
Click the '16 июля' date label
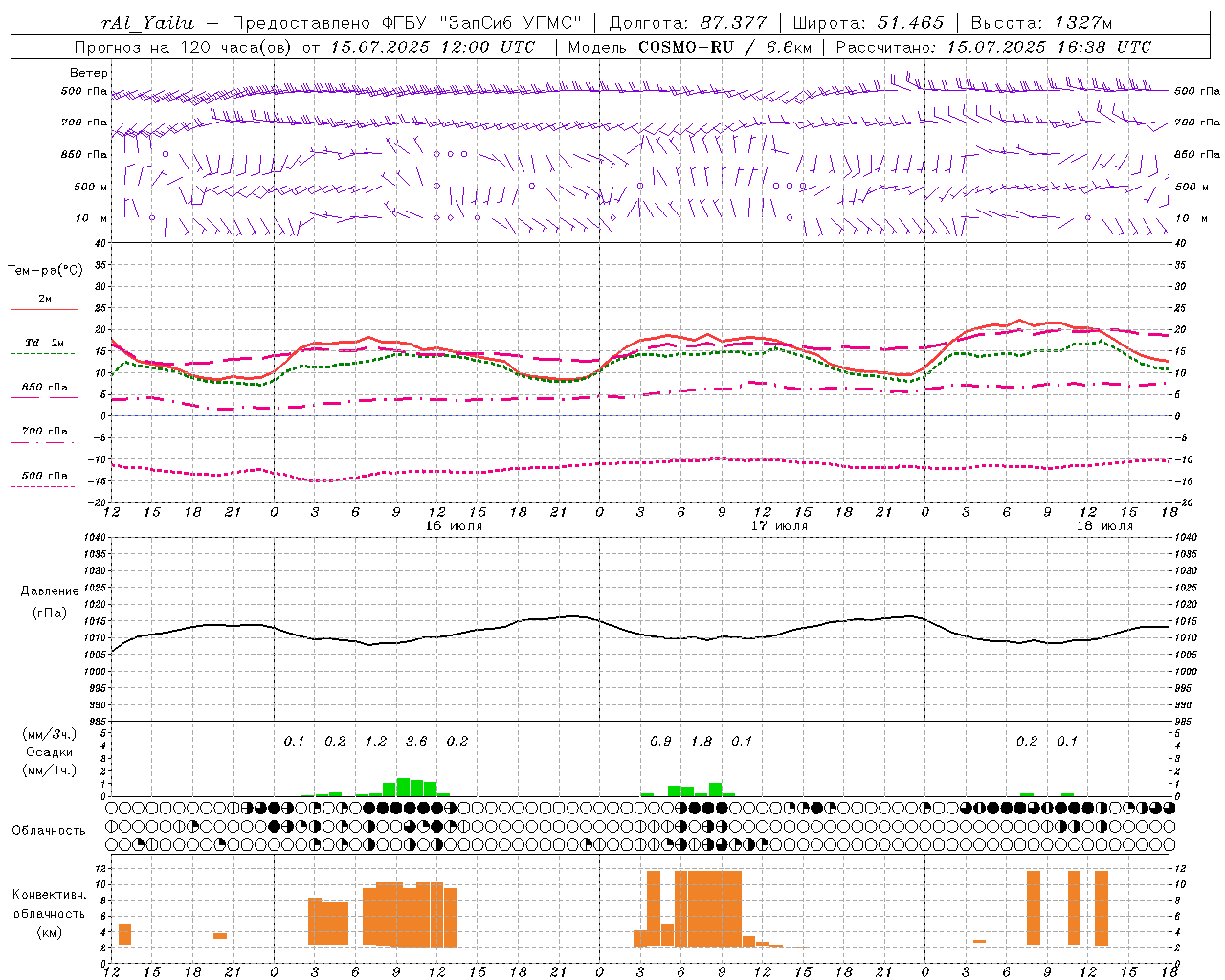point(454,526)
